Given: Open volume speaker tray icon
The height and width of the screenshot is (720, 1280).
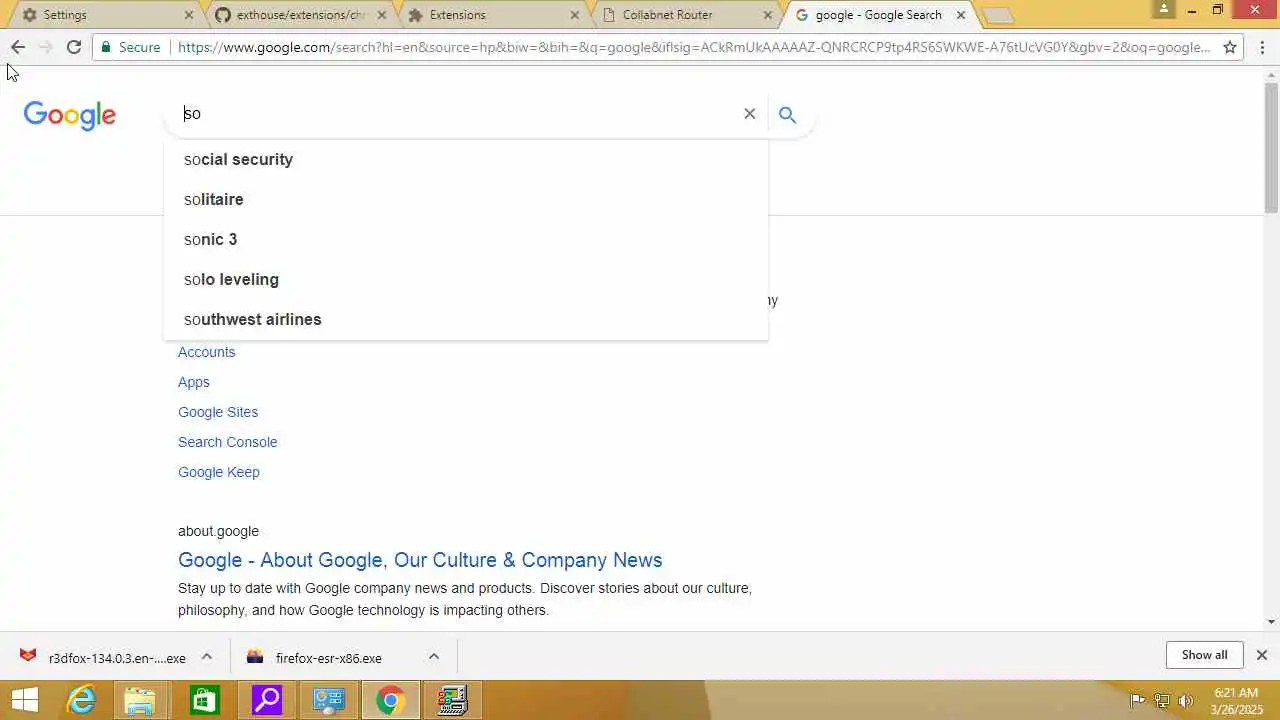Looking at the screenshot, I should tap(1186, 700).
